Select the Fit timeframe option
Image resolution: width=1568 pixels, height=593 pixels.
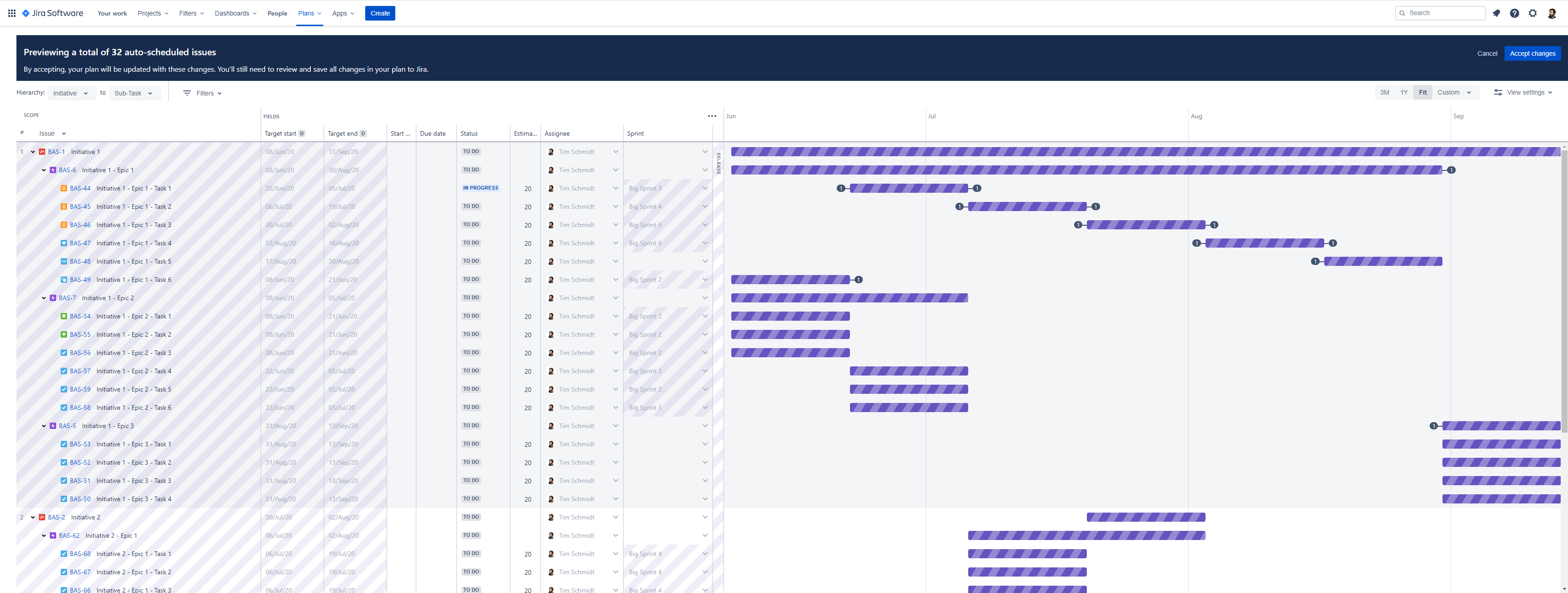pyautogui.click(x=1422, y=93)
